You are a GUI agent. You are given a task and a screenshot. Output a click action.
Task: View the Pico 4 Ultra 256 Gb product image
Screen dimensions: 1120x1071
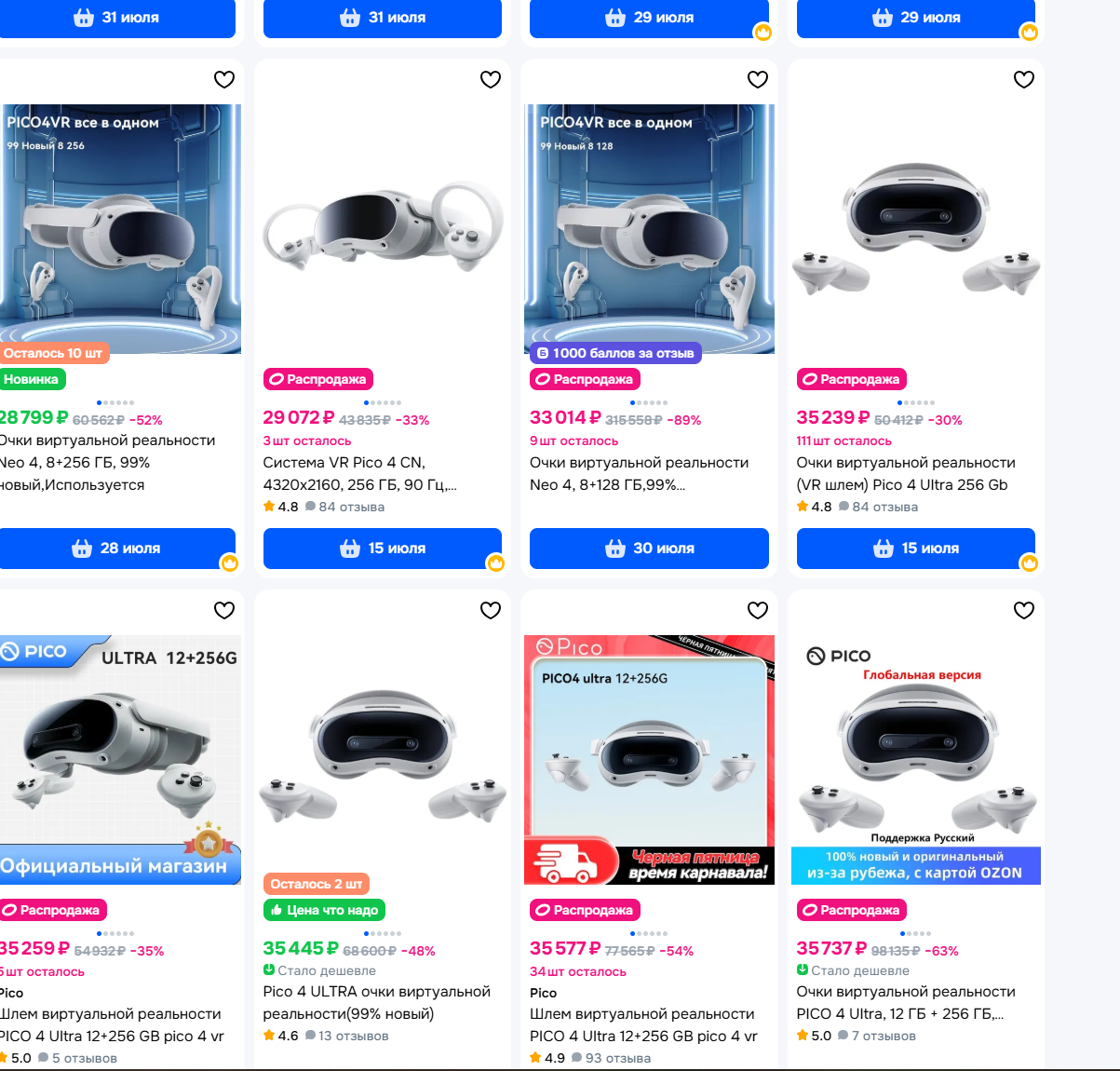pos(916,229)
